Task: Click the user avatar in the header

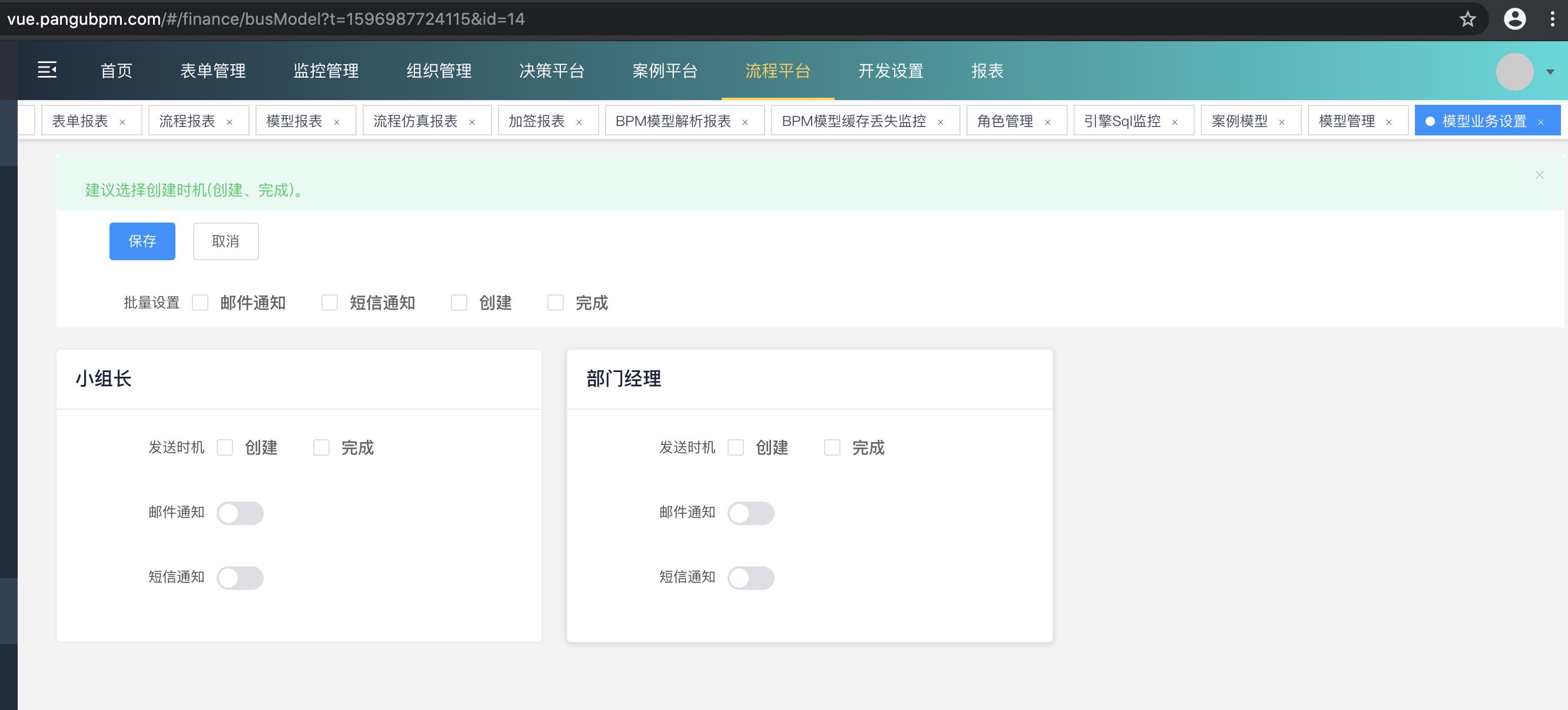Action: pos(1514,71)
